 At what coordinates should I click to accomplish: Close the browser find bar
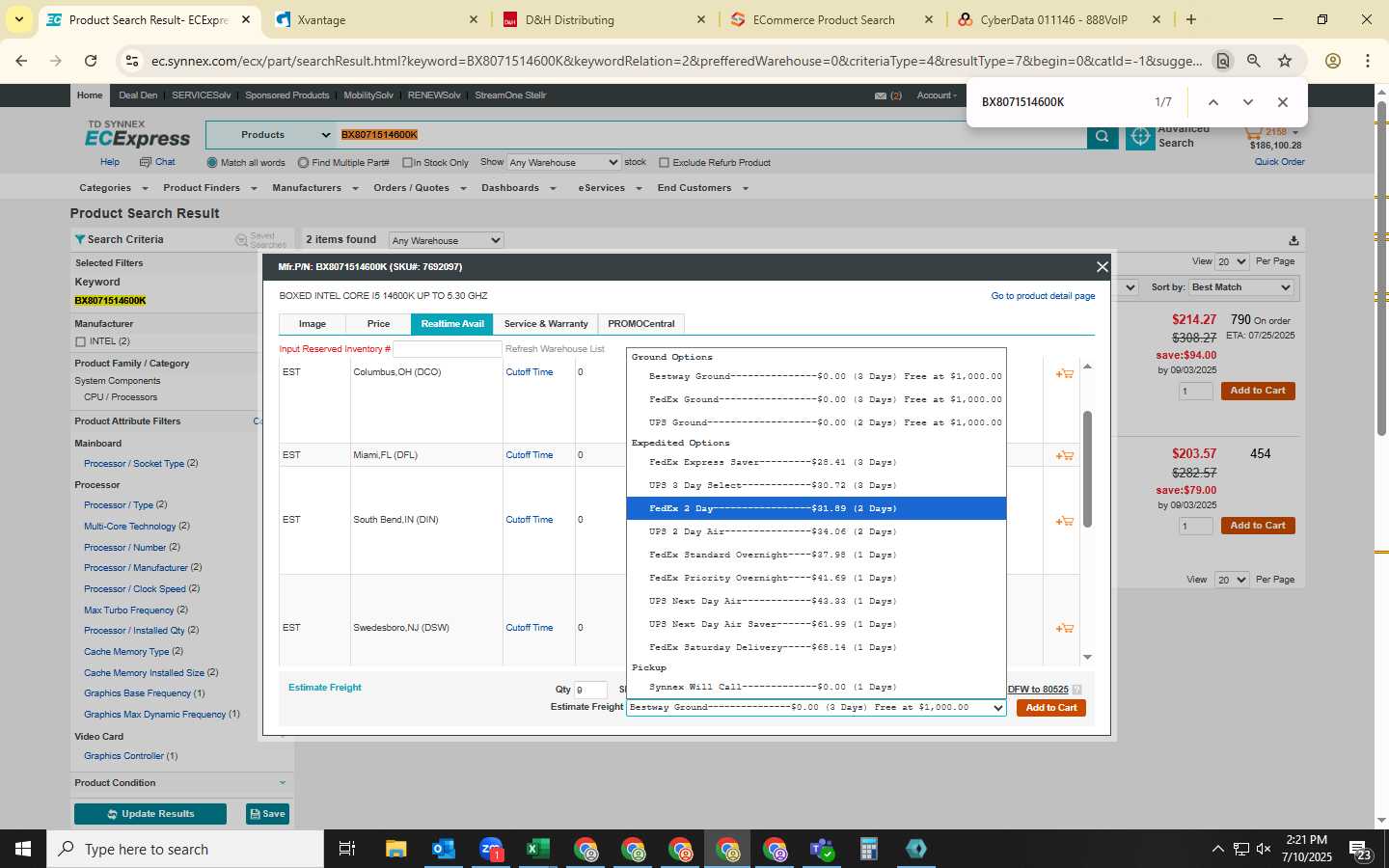click(x=1282, y=102)
